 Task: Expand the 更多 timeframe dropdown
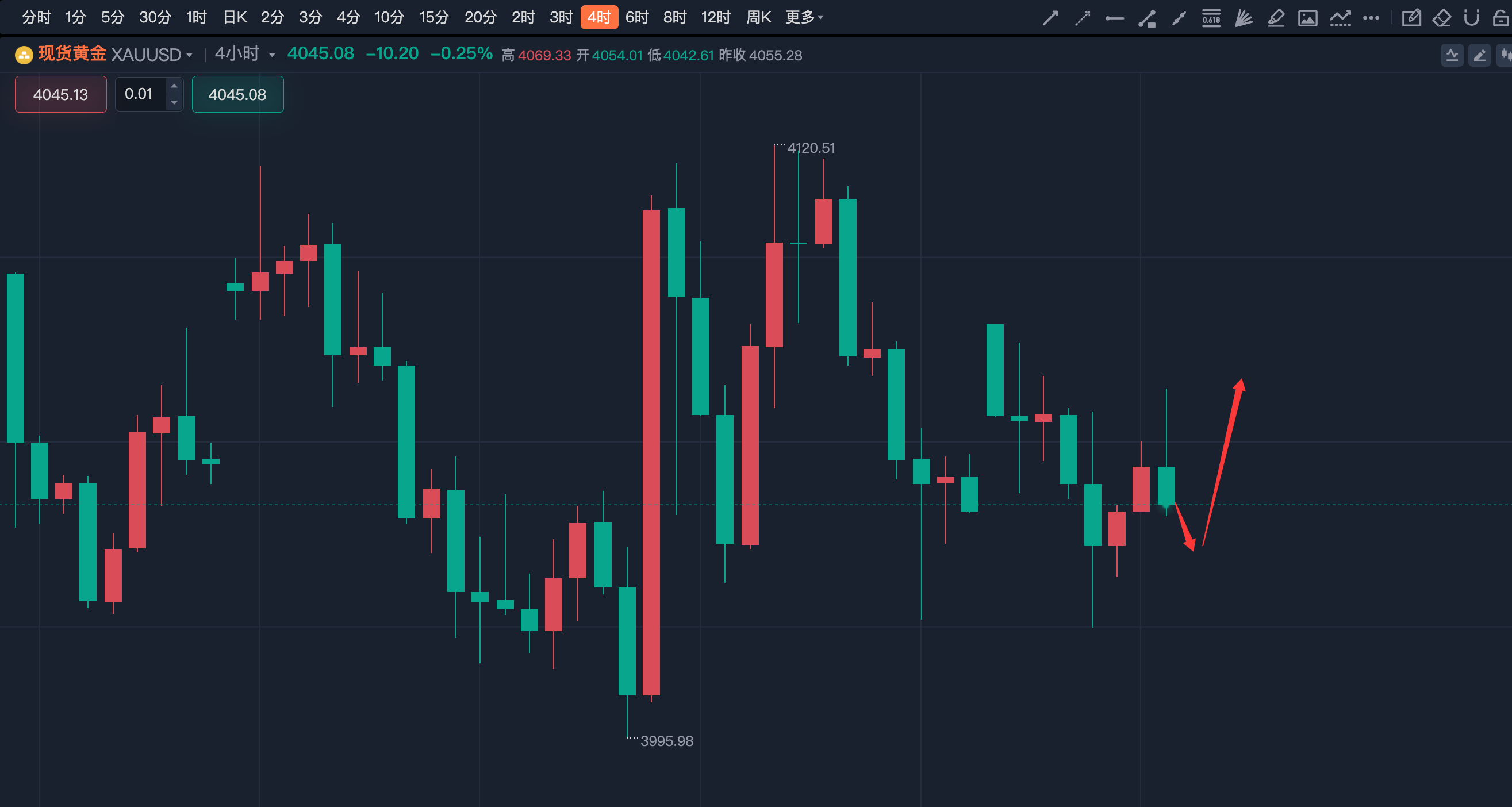tap(804, 18)
